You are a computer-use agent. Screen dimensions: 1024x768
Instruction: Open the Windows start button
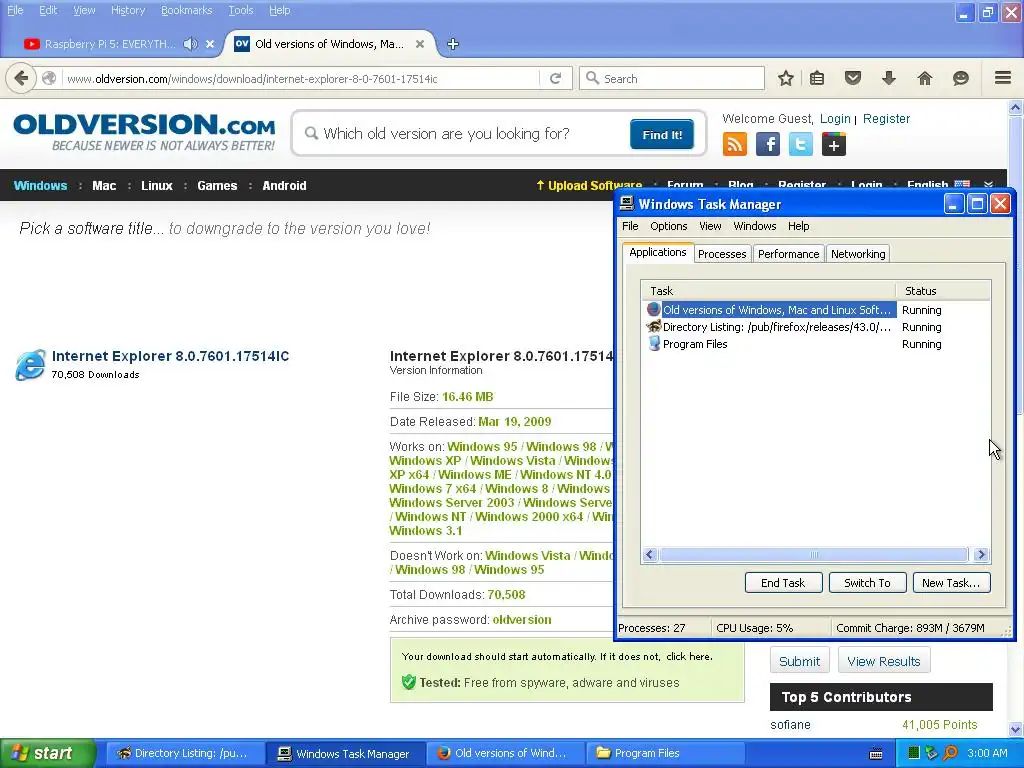pos(47,753)
